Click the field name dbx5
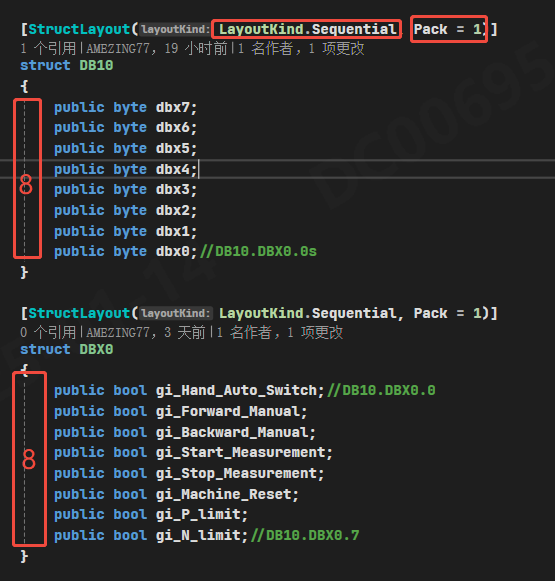This screenshot has height=581, width=555. 173,149
